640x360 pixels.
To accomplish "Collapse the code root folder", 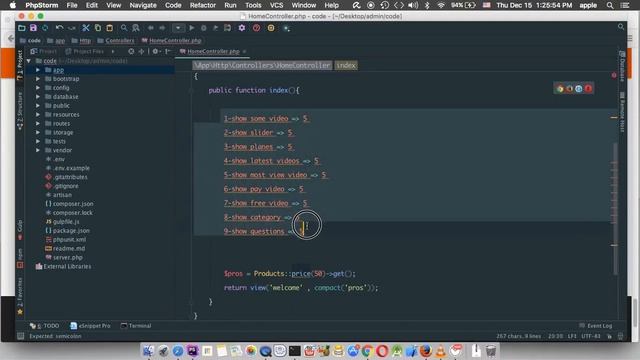I will point(29,61).
